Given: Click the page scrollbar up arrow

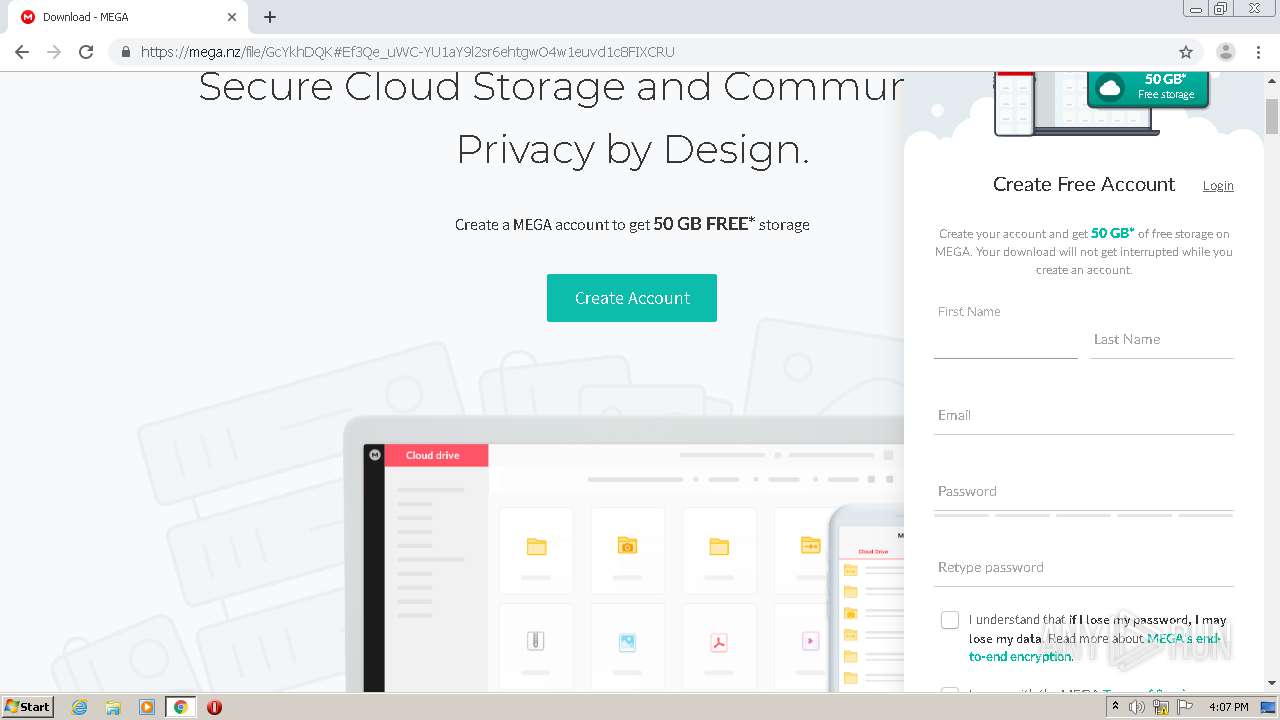Looking at the screenshot, I should (x=1272, y=80).
